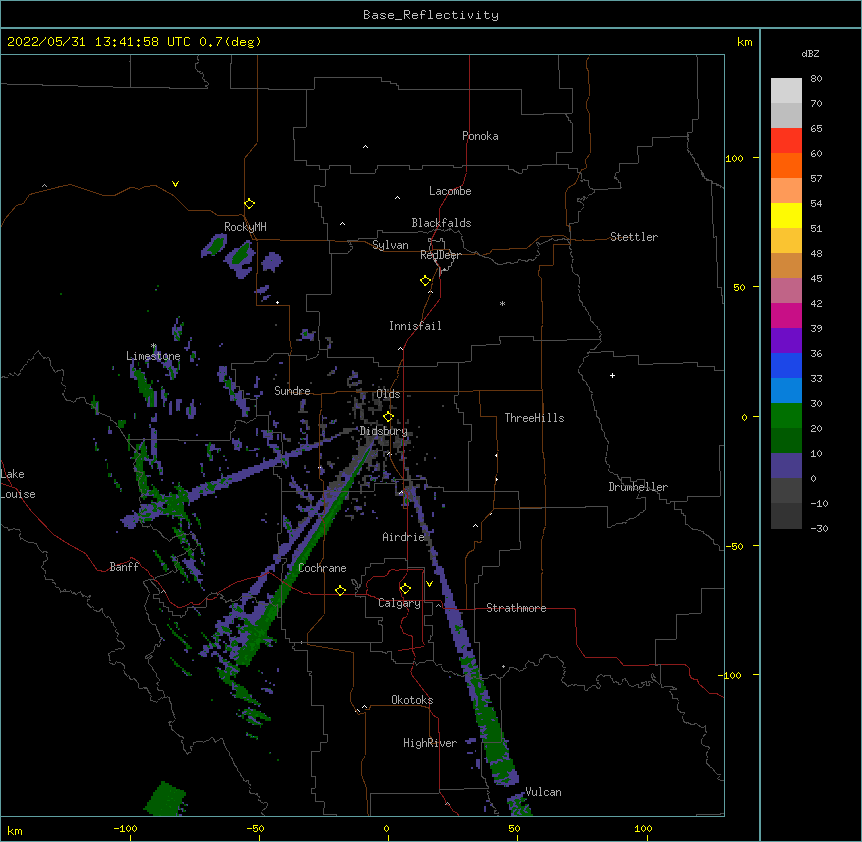This screenshot has width=862, height=842.
Task: Click the Didsbury label
Action: pos(384,431)
